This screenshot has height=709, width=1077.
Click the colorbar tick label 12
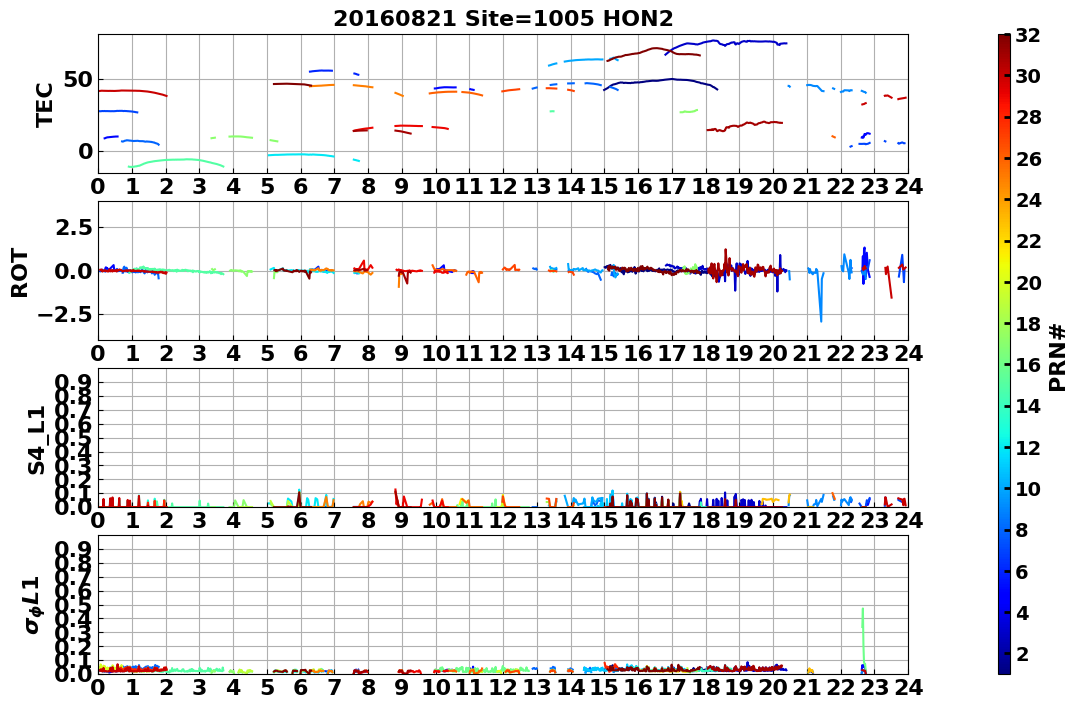pyautogui.click(x=1028, y=447)
